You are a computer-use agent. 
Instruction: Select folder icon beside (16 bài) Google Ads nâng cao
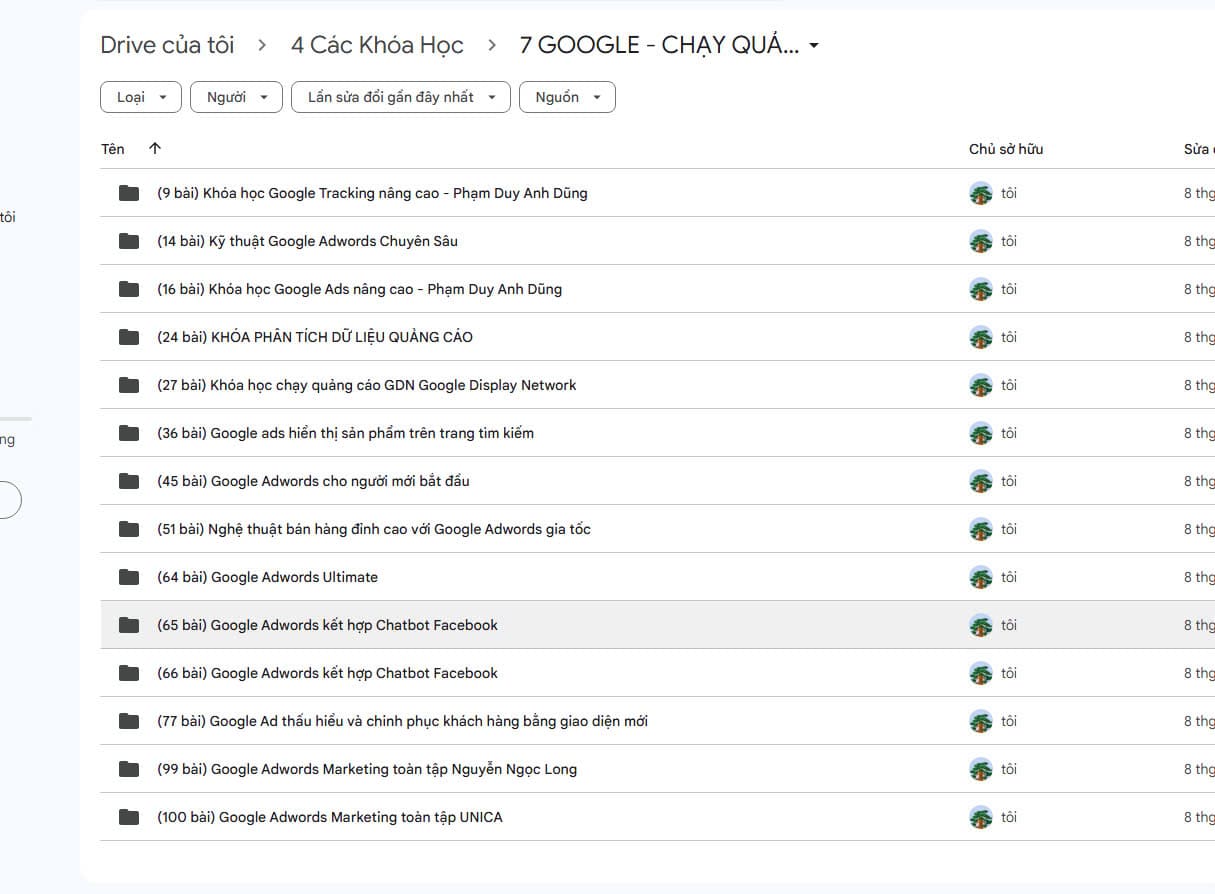tap(129, 289)
